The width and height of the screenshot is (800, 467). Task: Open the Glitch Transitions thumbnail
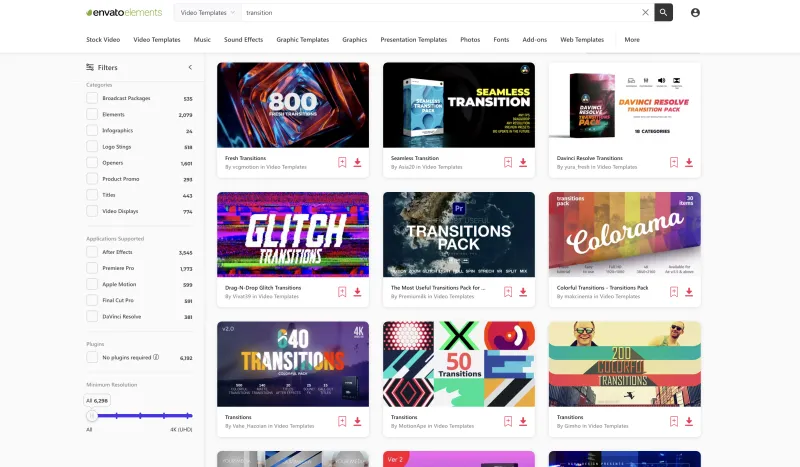click(x=293, y=234)
